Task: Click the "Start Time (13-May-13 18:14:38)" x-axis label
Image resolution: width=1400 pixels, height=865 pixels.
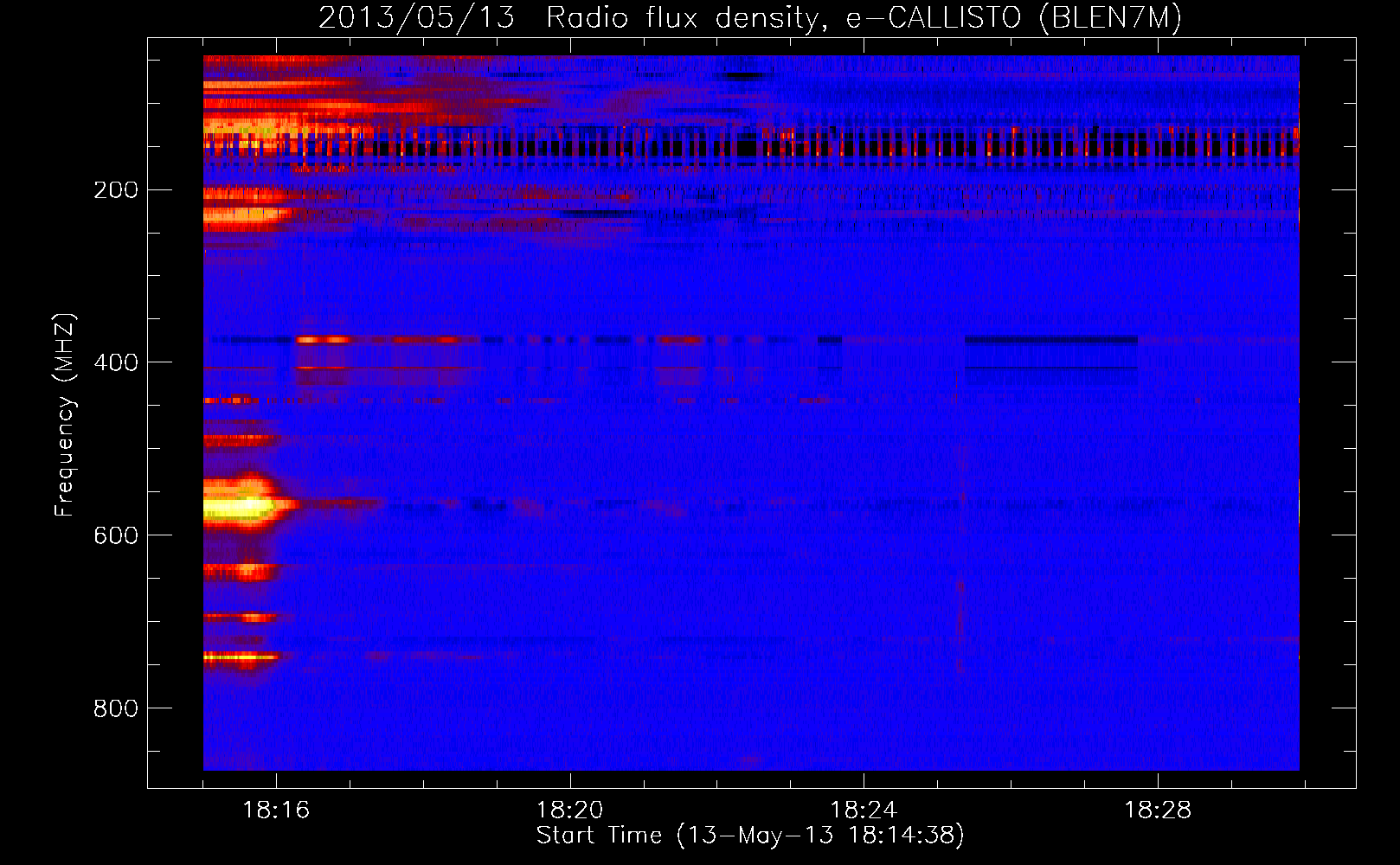Action: pos(750,836)
